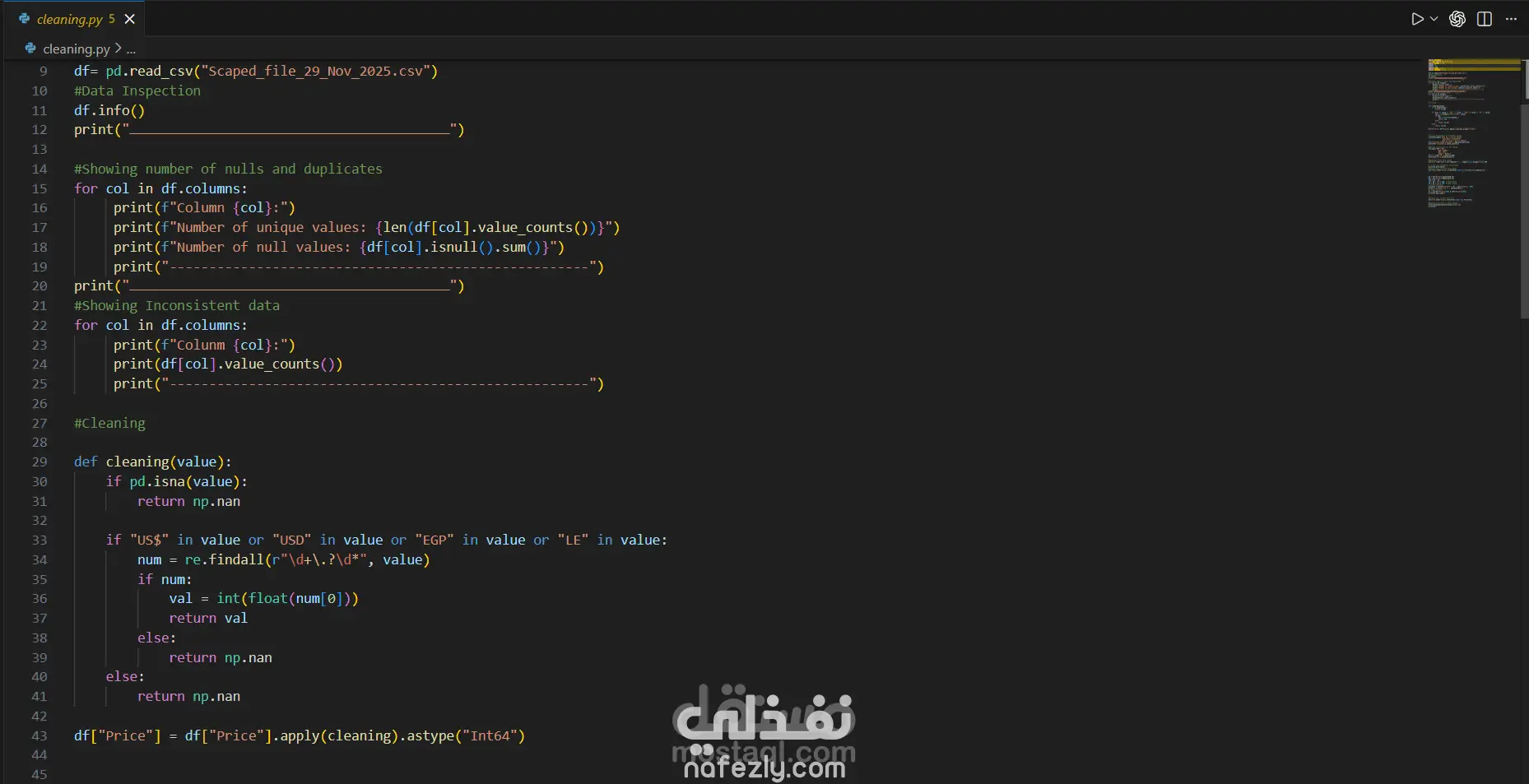Place cursor on the df.info() call
Image resolution: width=1529 pixels, height=784 pixels.
109,110
